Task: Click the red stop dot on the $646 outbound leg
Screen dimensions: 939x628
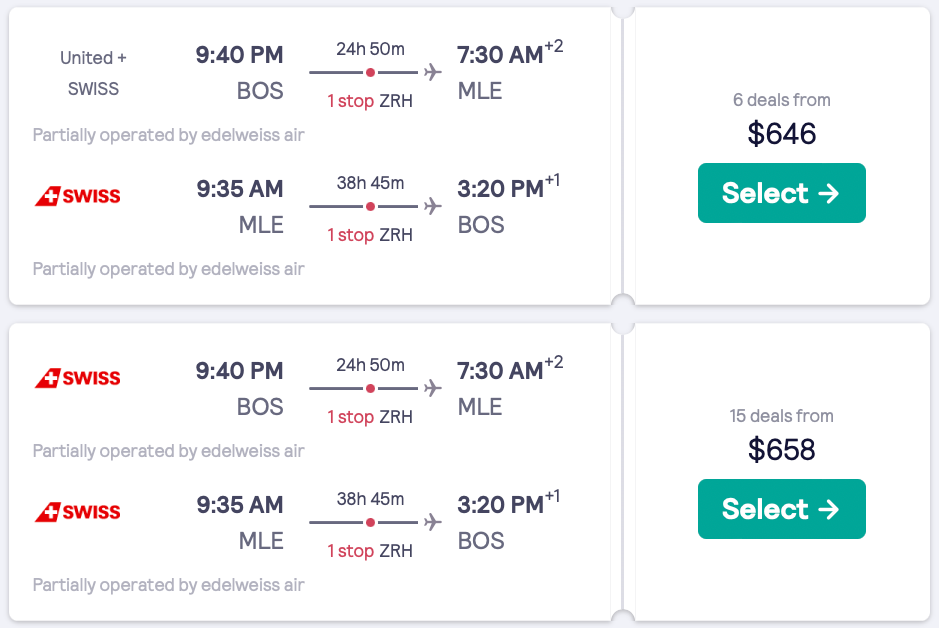Action: tap(370, 72)
